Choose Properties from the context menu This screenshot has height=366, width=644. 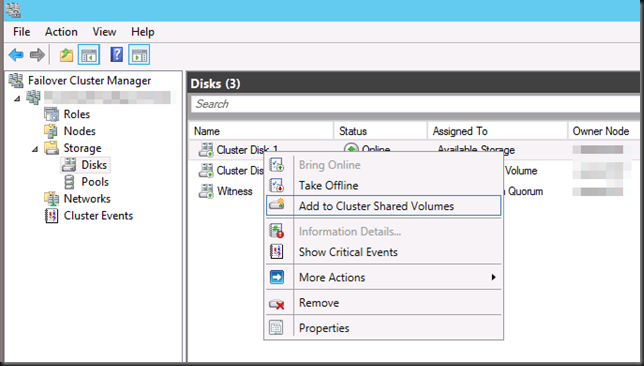point(383,328)
